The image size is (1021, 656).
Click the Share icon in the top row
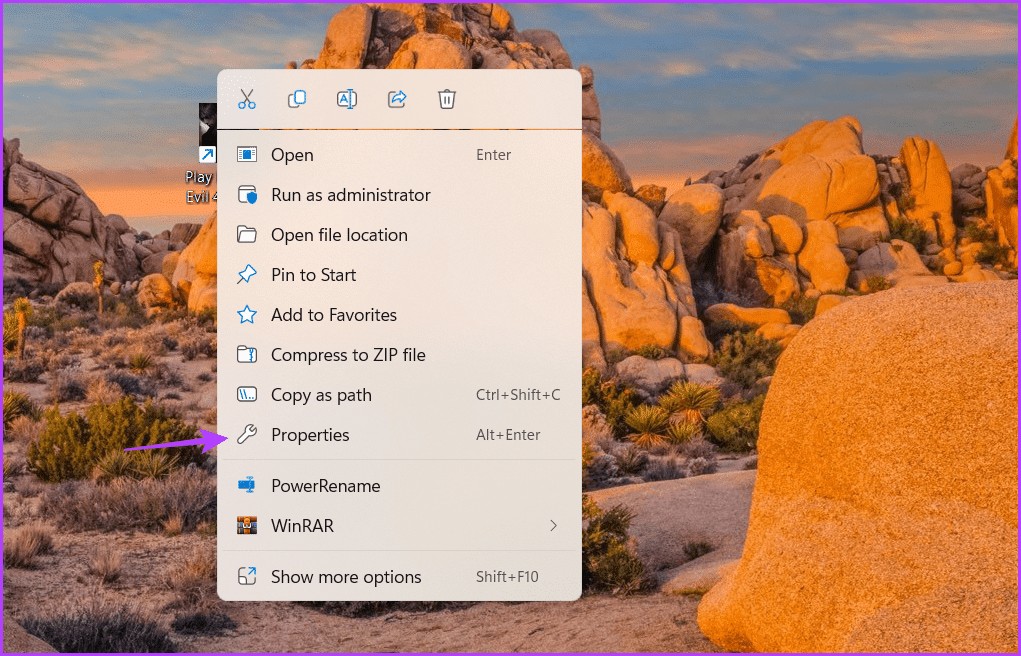pos(397,99)
